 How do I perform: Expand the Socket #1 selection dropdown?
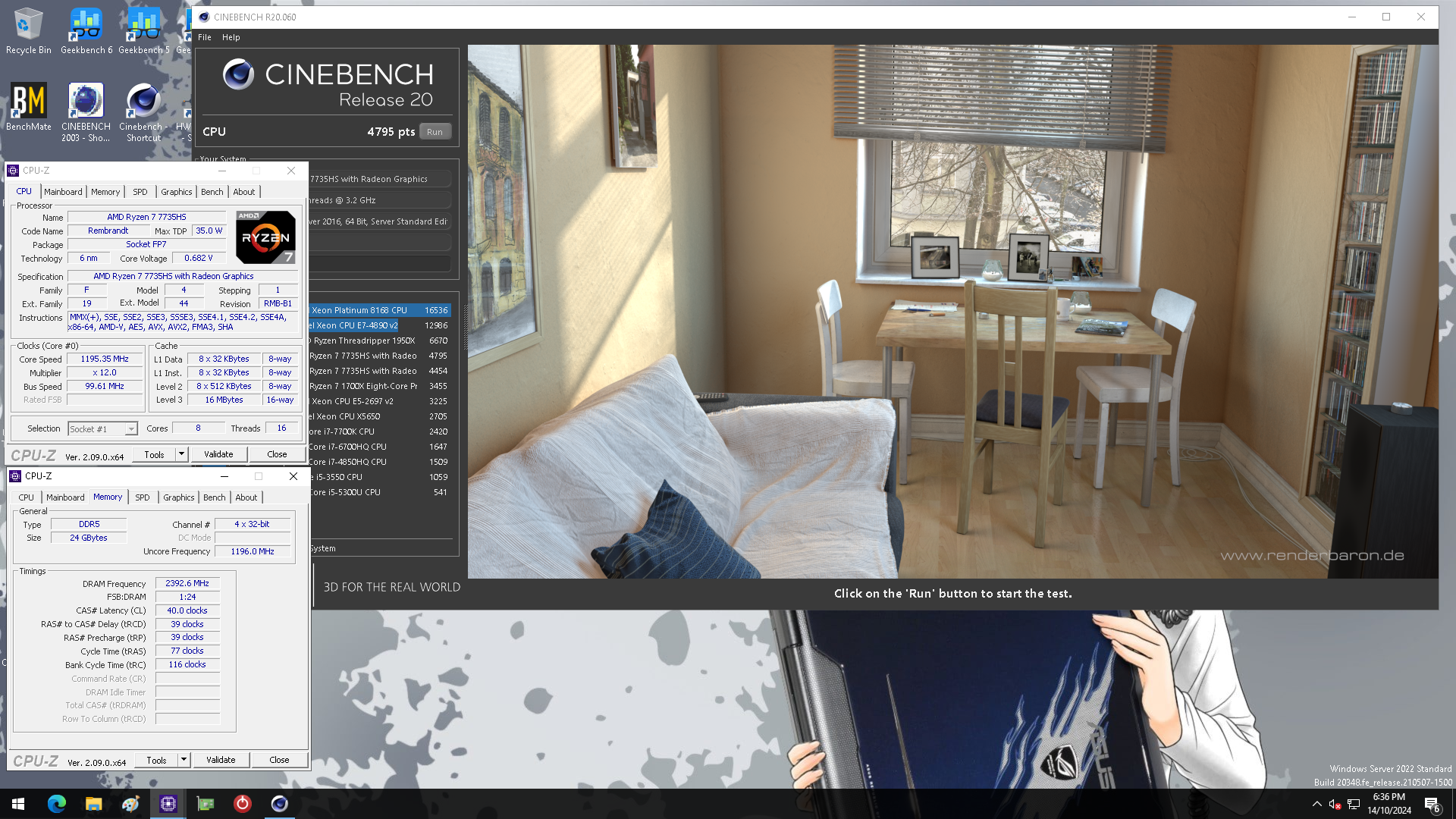point(130,429)
